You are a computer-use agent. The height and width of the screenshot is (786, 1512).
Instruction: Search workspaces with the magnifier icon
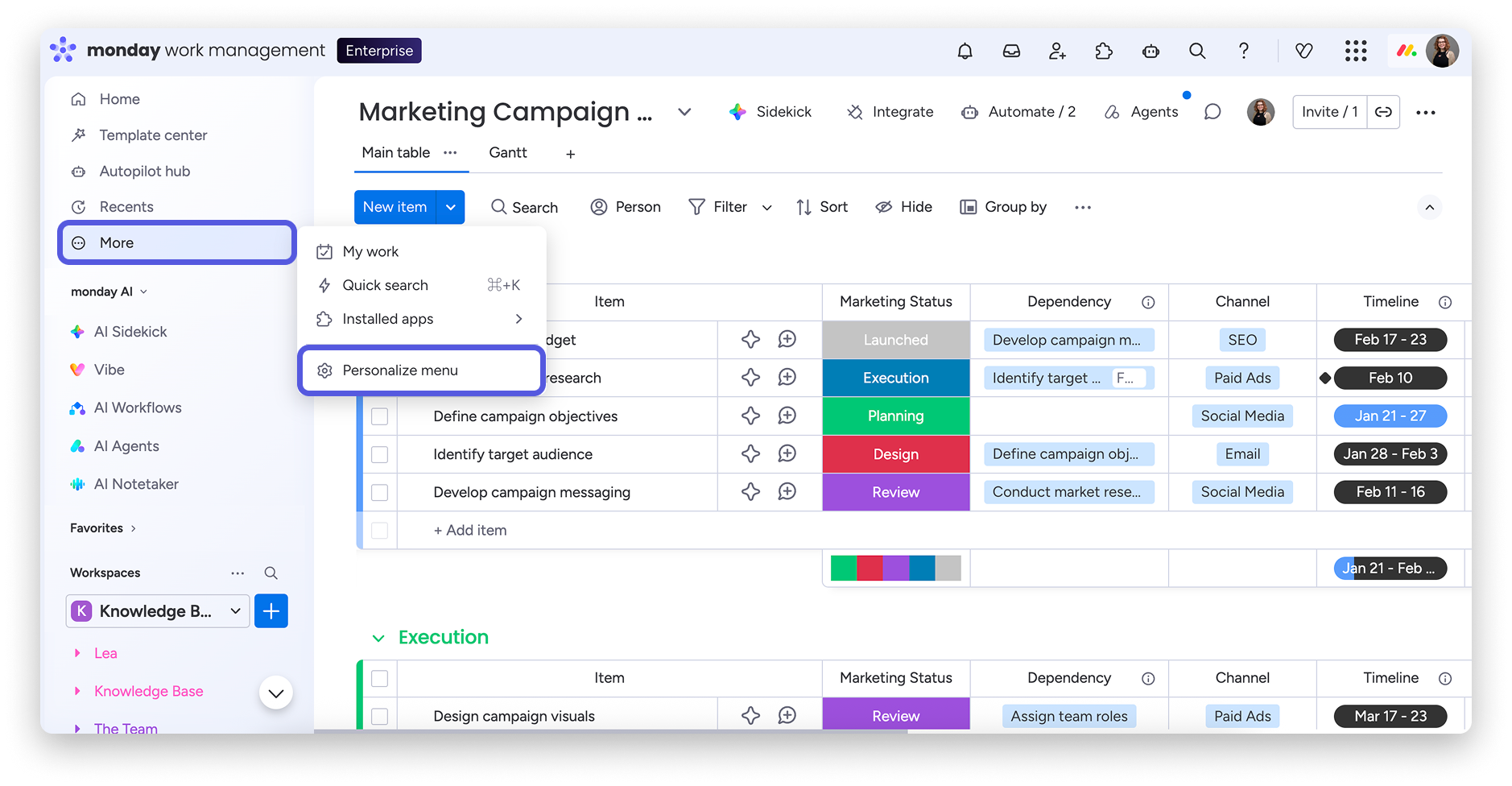[x=271, y=573]
